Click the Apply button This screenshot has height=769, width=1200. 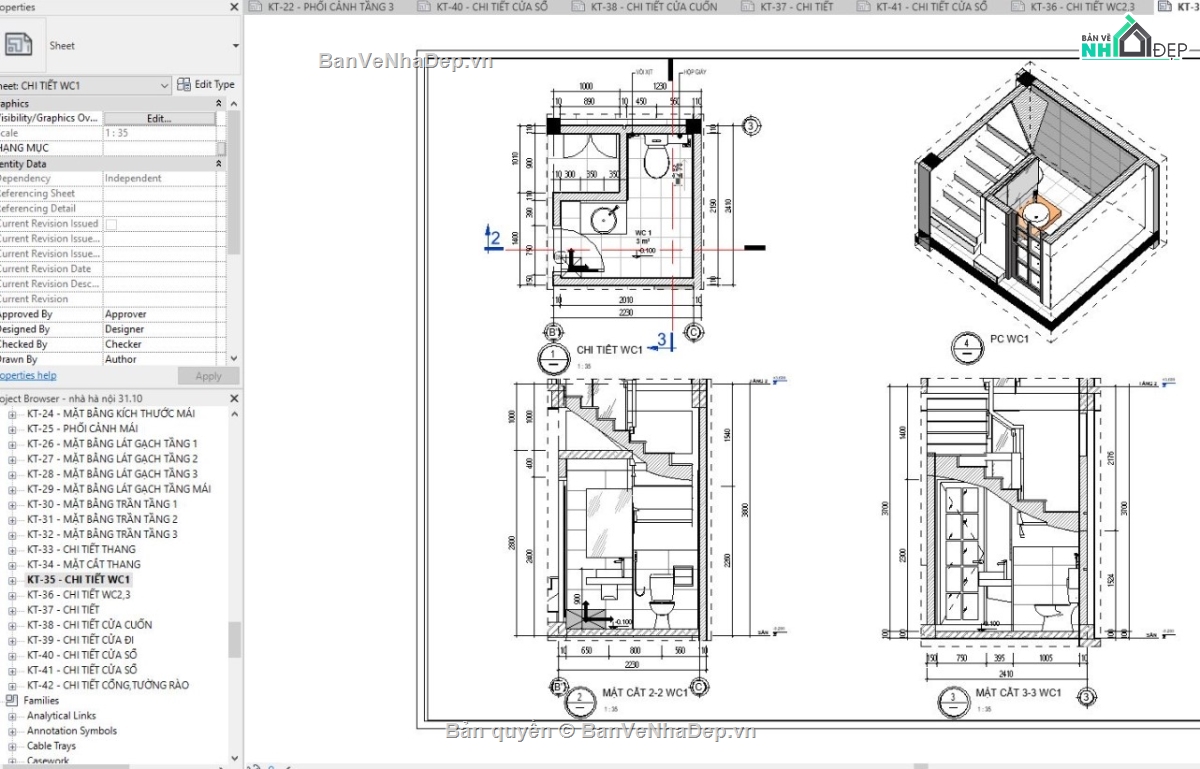tap(208, 376)
